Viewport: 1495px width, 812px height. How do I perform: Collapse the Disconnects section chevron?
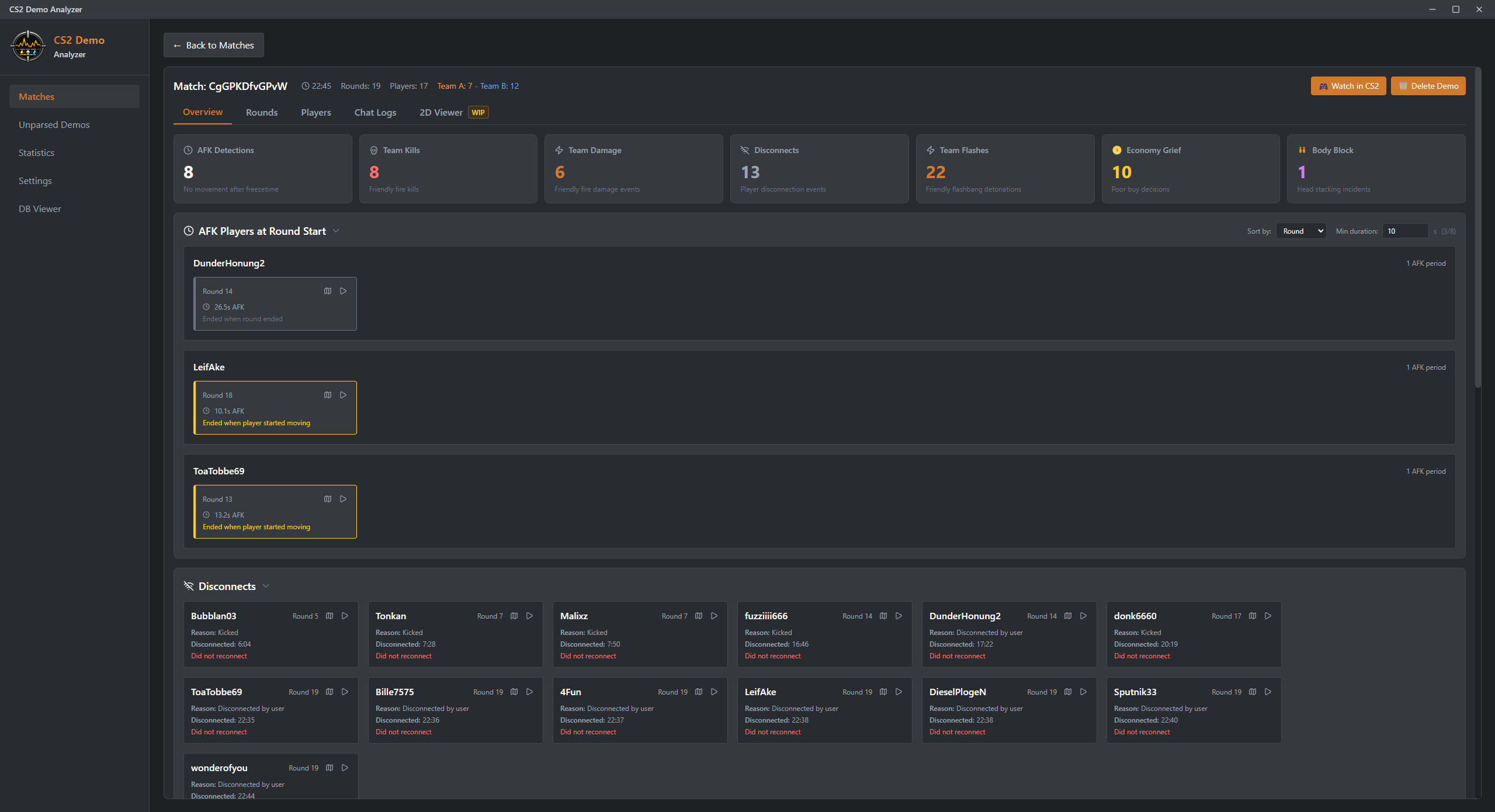[x=266, y=586]
